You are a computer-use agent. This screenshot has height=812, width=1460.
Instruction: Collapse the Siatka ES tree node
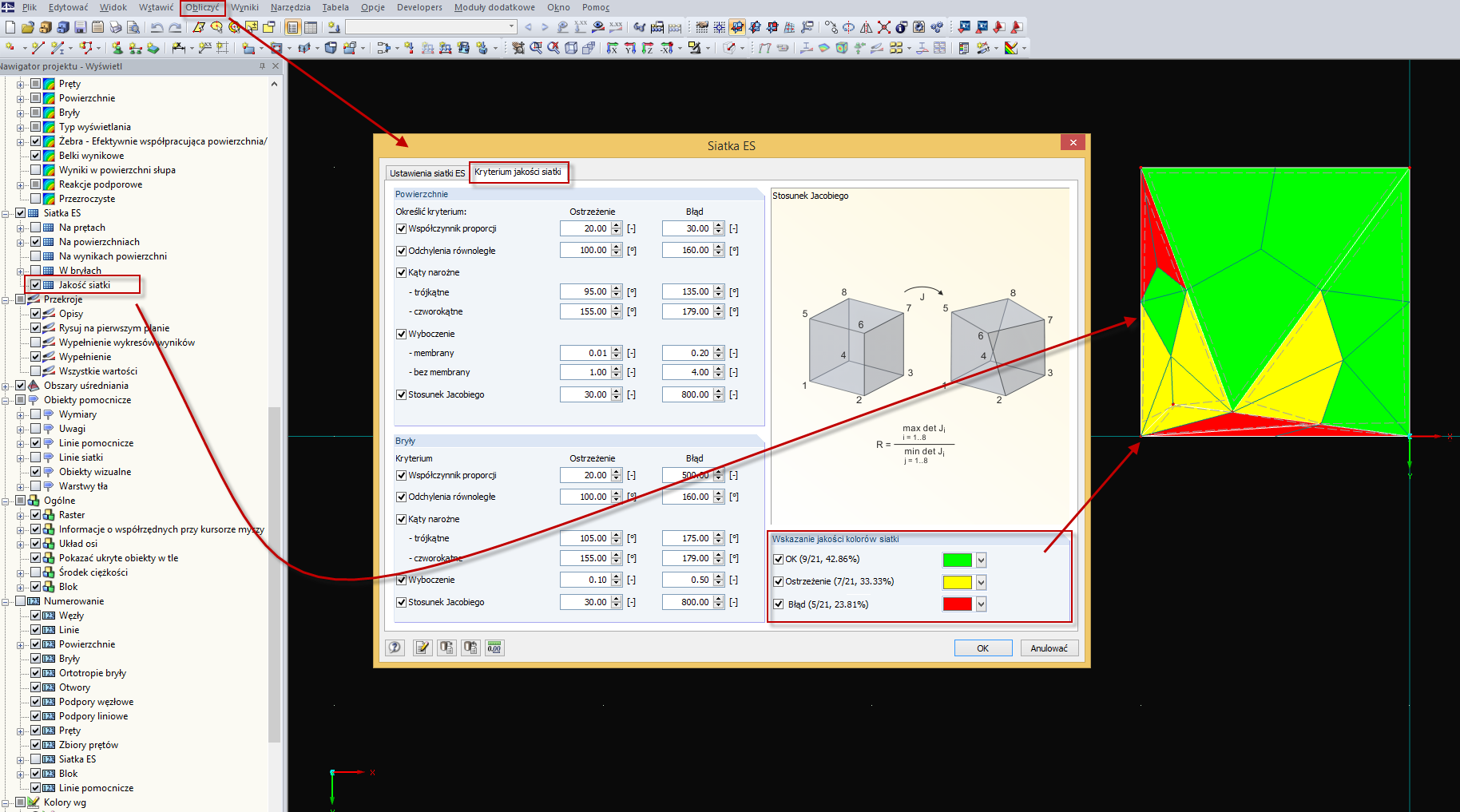click(6, 213)
